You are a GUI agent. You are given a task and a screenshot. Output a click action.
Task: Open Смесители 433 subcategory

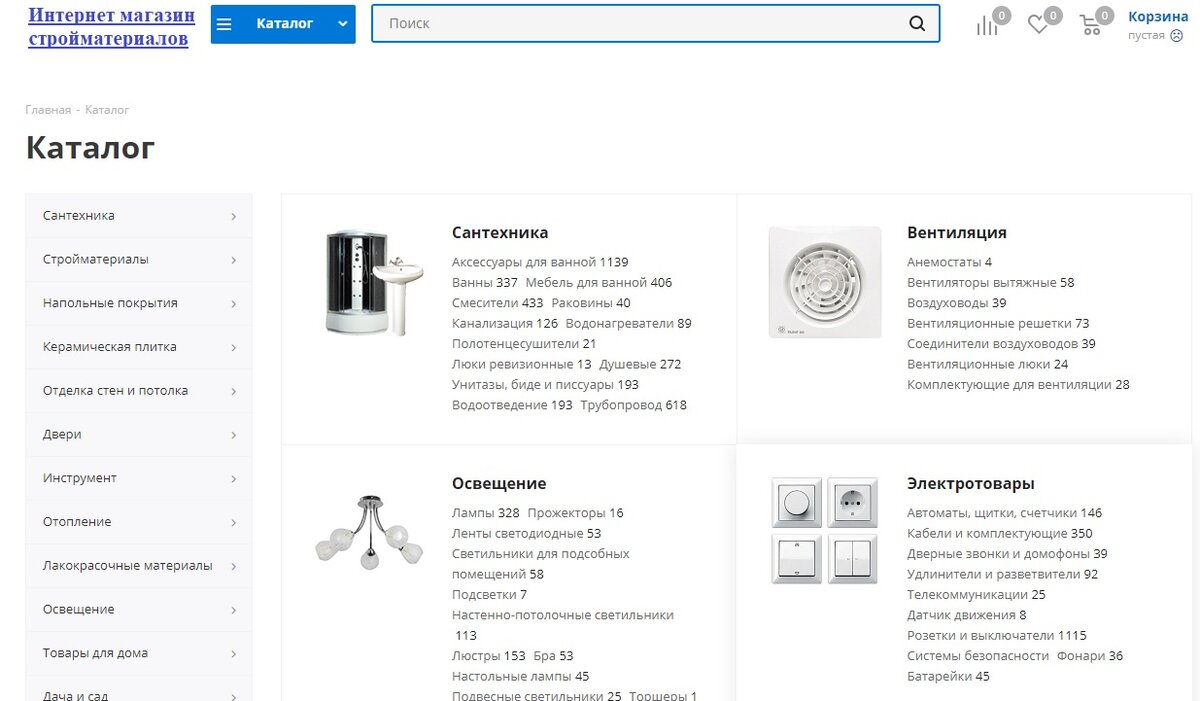pos(498,303)
